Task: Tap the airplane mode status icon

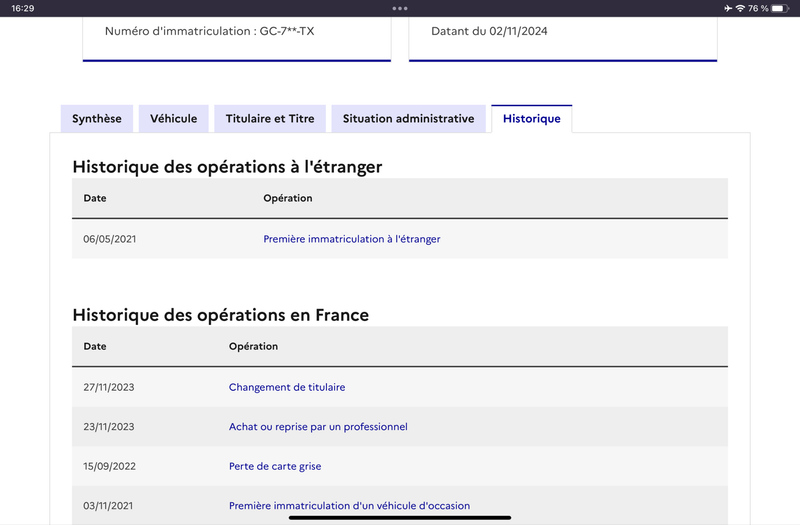Action: coord(728,8)
